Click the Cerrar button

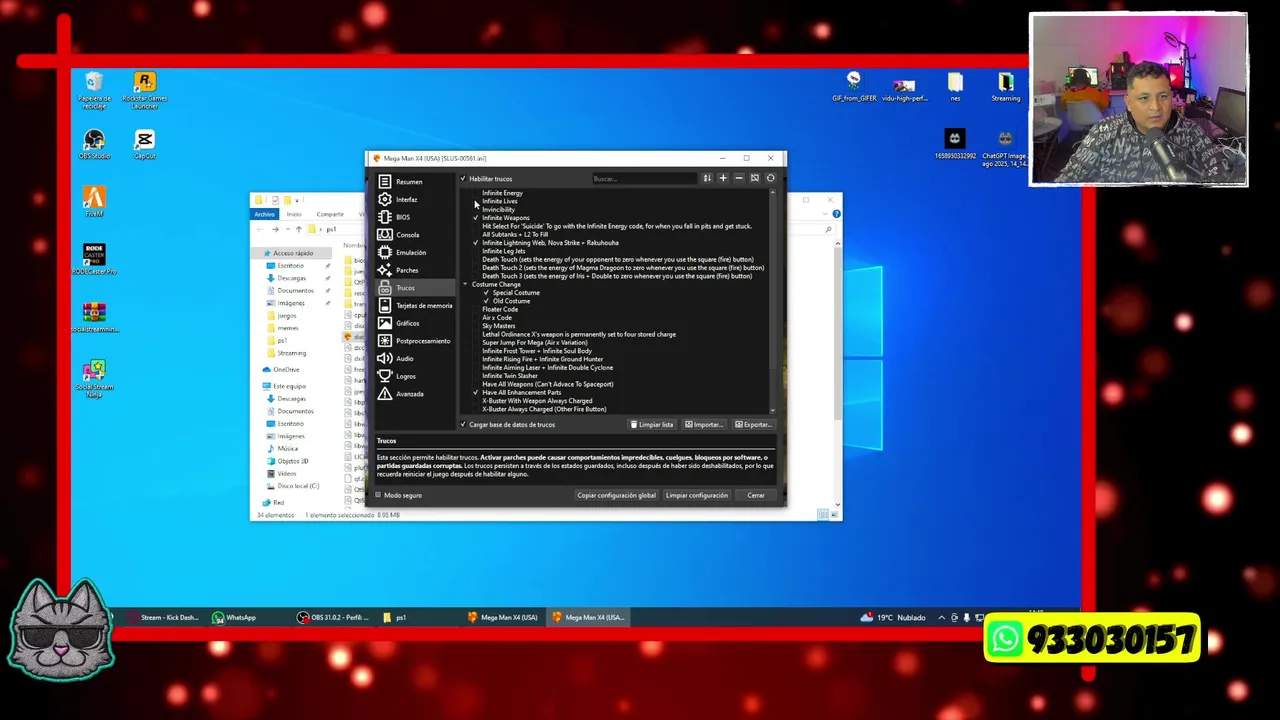pos(756,496)
